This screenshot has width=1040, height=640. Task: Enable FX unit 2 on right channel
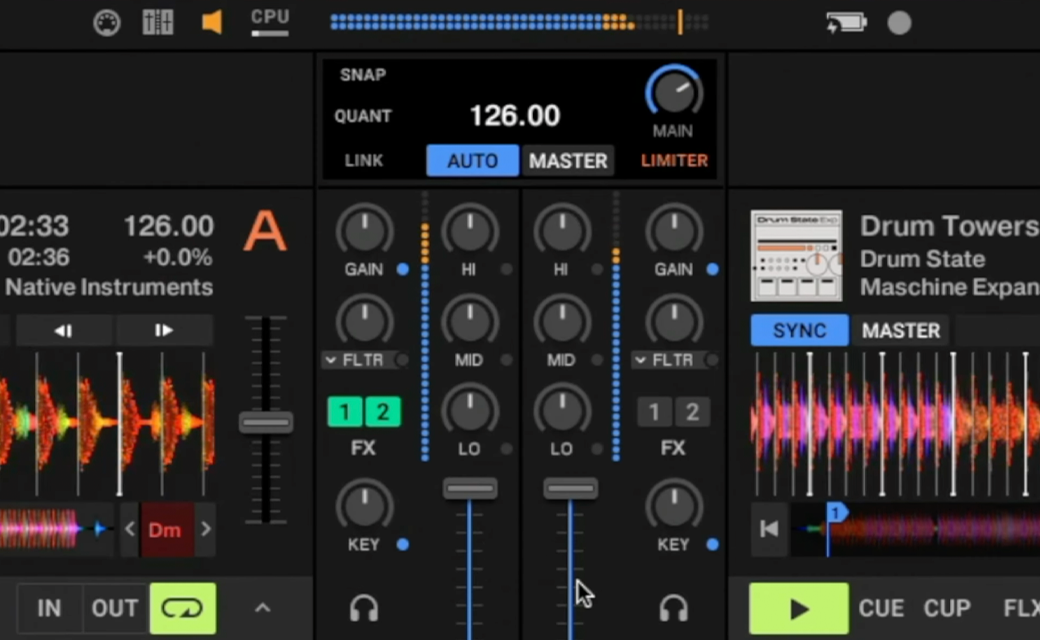(692, 413)
